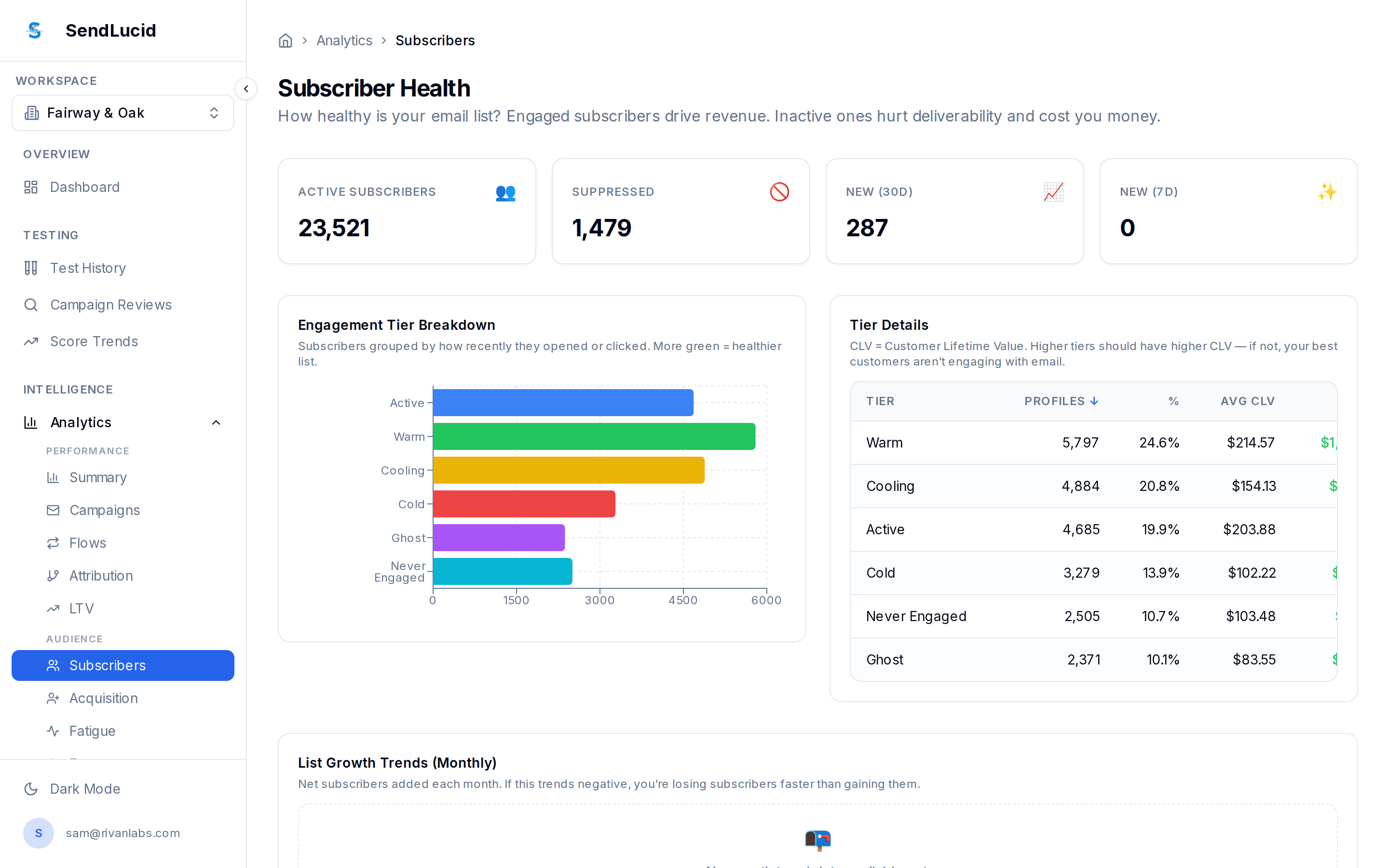Click the red Cold bar in chart
The image size is (1389, 868).
click(524, 504)
